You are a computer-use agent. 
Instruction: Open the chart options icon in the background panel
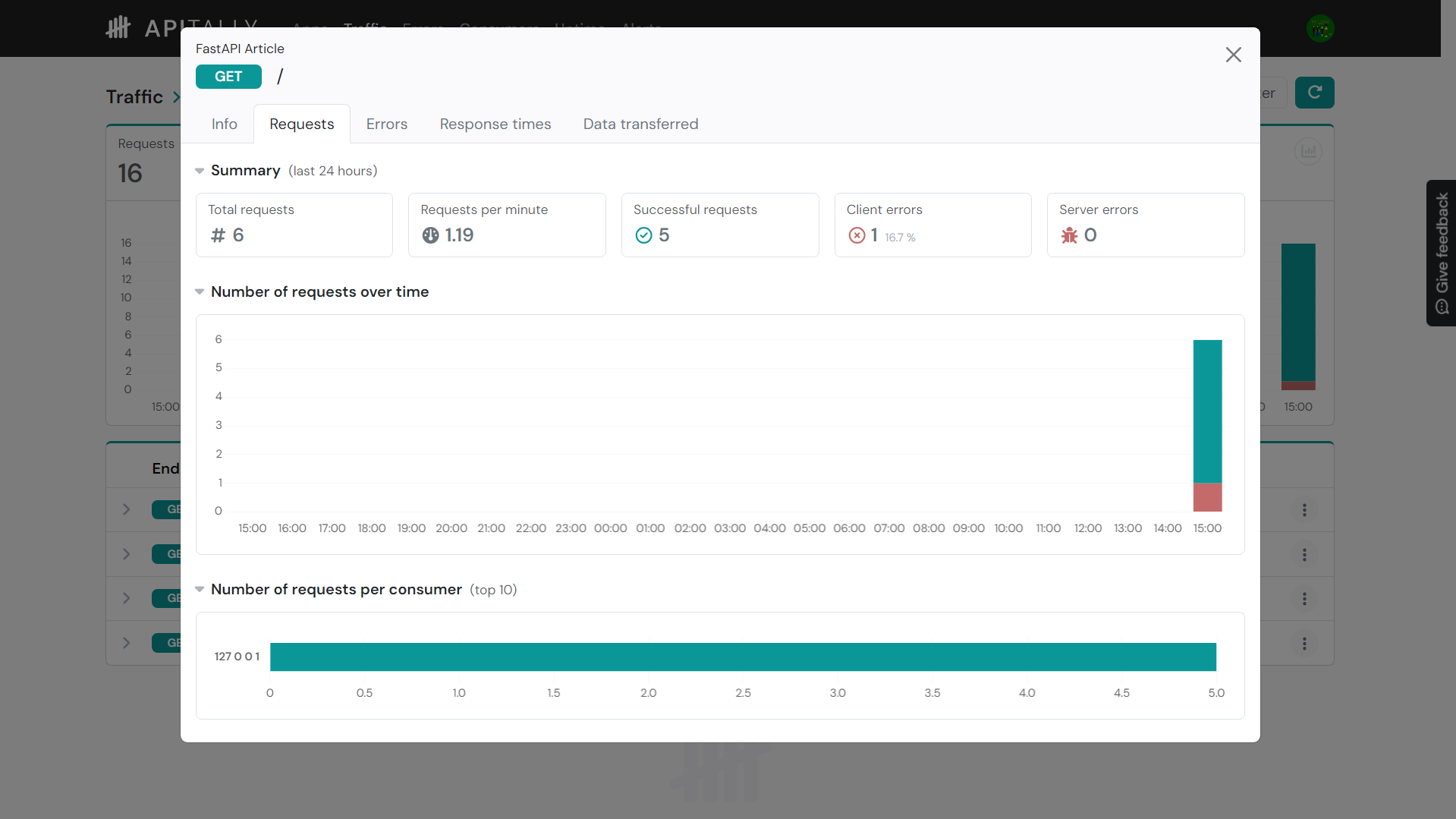pyautogui.click(x=1308, y=151)
